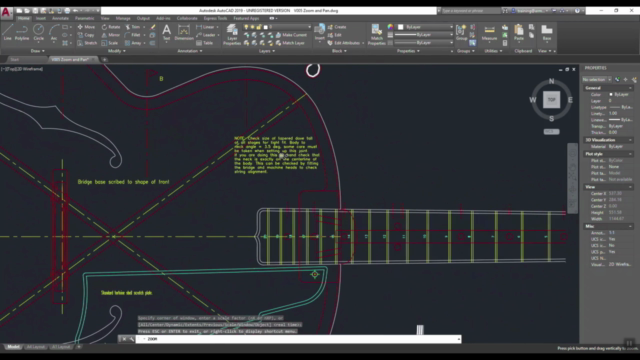Switch to the Model layout tab
Image resolution: width=640 pixels, height=360 pixels.
pos(13,347)
